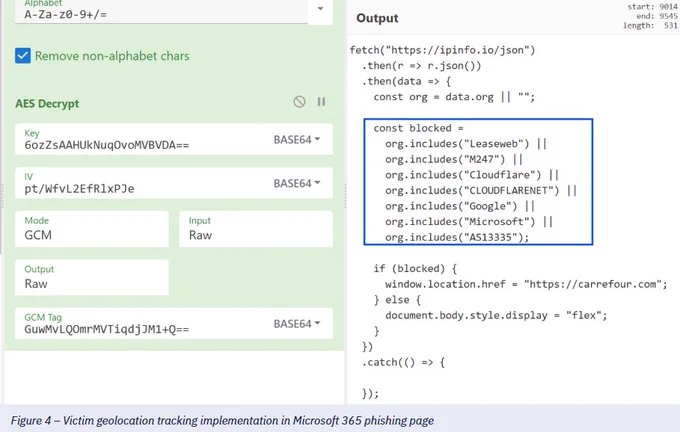Viewport: 680px width, 432px height.
Task: Disable the AES Decrypt operation icon
Action: (x=299, y=102)
